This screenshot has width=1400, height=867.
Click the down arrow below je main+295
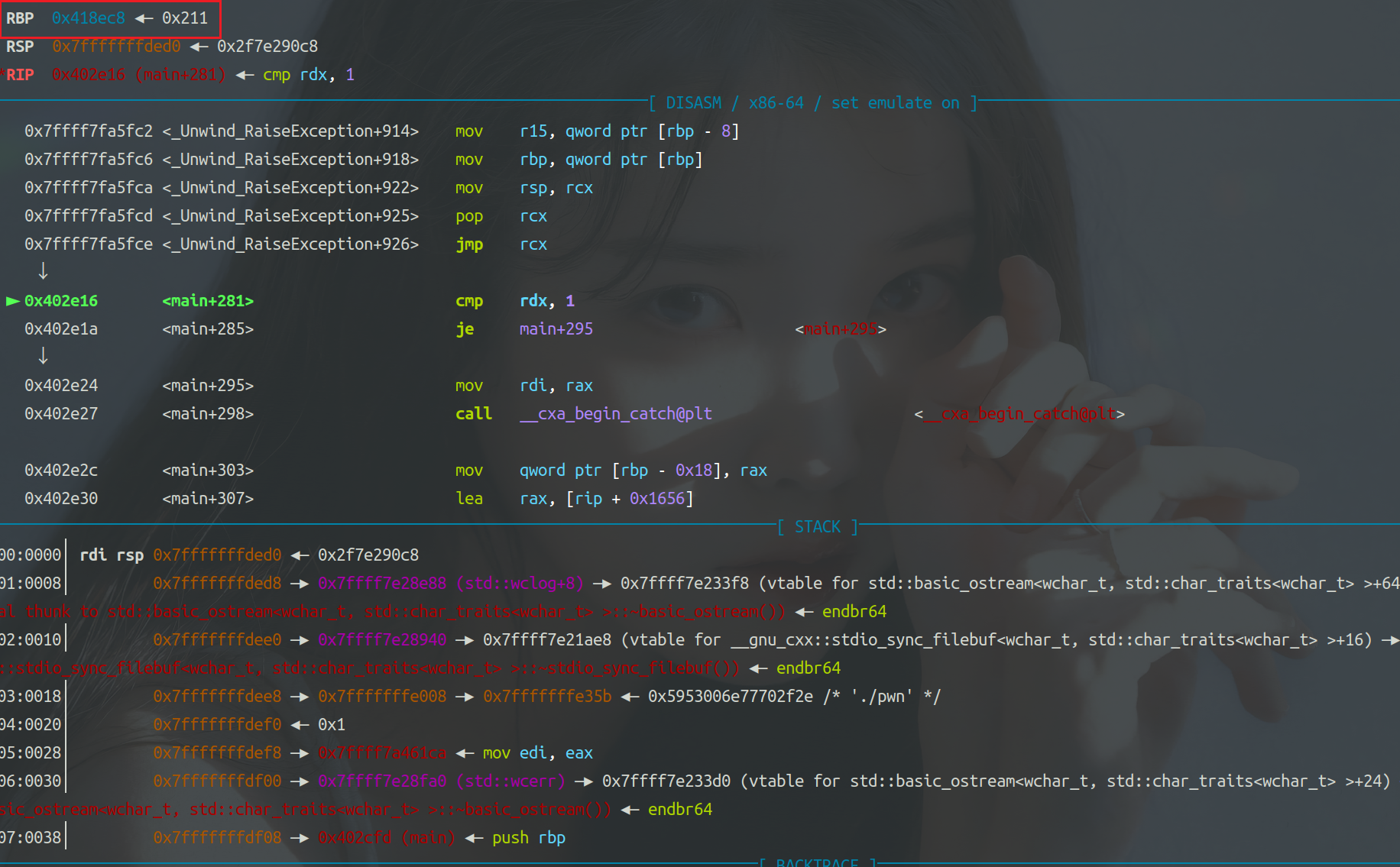point(43,357)
